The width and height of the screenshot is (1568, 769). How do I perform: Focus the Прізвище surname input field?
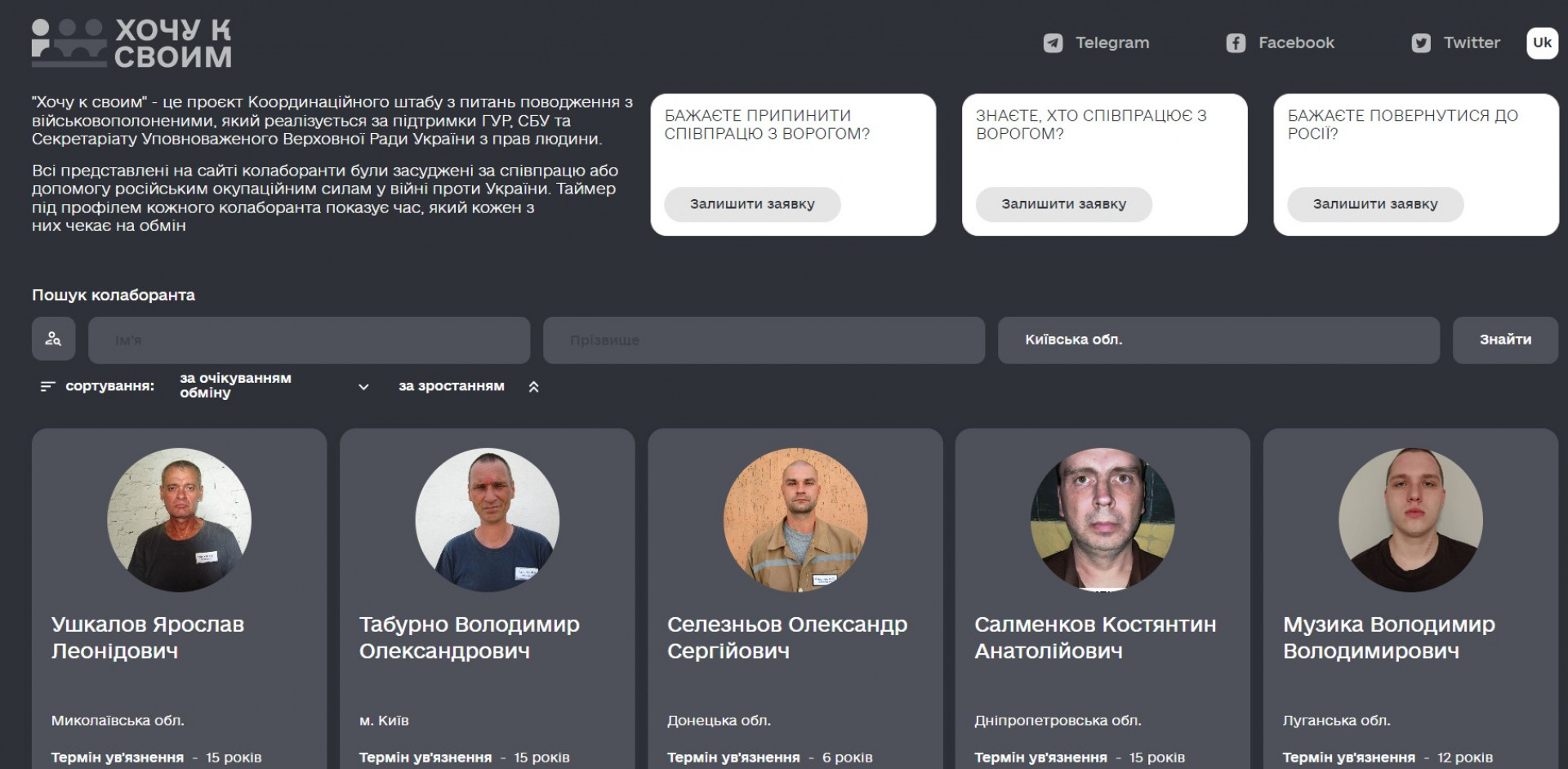pos(764,340)
